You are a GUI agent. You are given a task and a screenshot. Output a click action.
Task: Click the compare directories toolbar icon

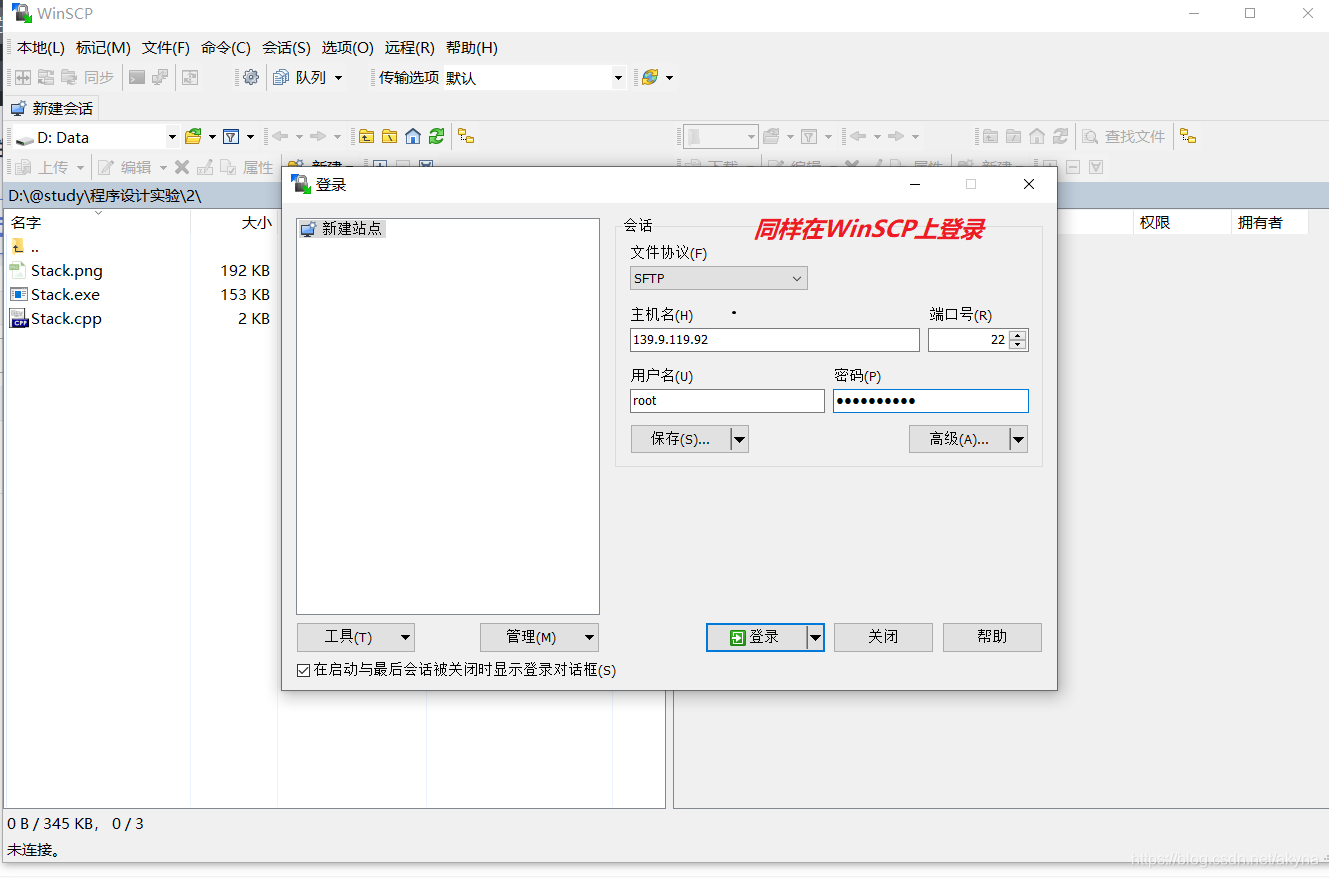coord(22,77)
